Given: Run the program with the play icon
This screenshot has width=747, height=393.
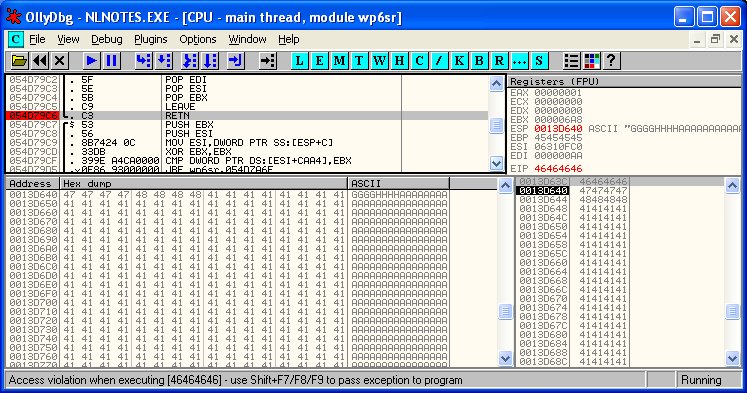Looking at the screenshot, I should [x=91, y=60].
